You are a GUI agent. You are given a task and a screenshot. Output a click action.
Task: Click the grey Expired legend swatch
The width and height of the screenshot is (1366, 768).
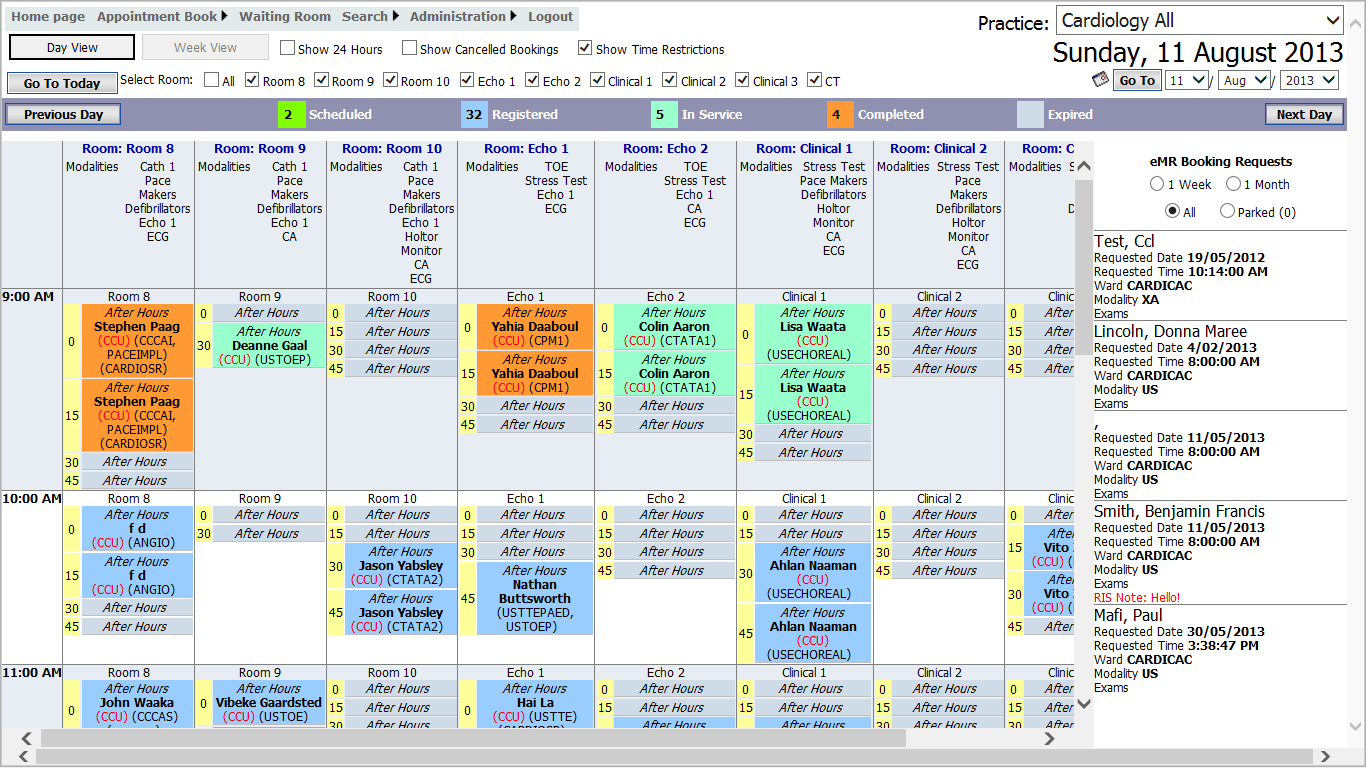click(1030, 114)
